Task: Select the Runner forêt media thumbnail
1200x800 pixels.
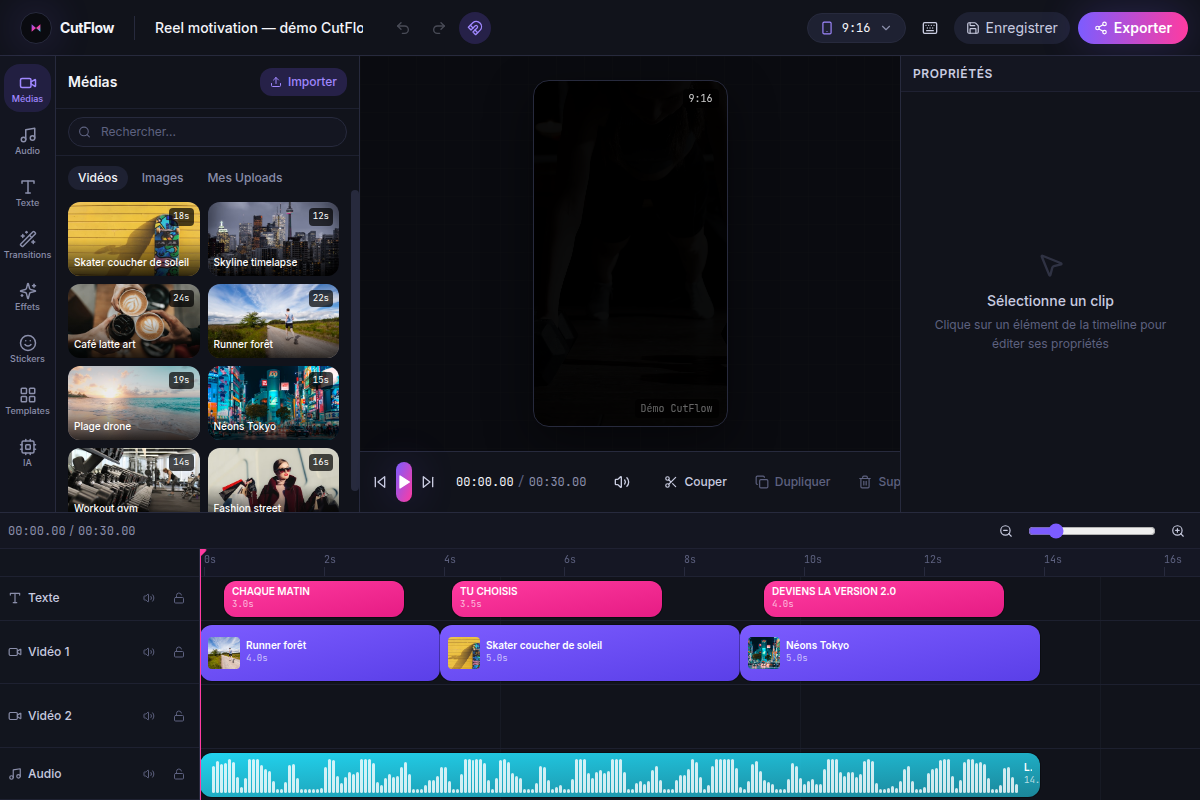Action: pos(273,321)
